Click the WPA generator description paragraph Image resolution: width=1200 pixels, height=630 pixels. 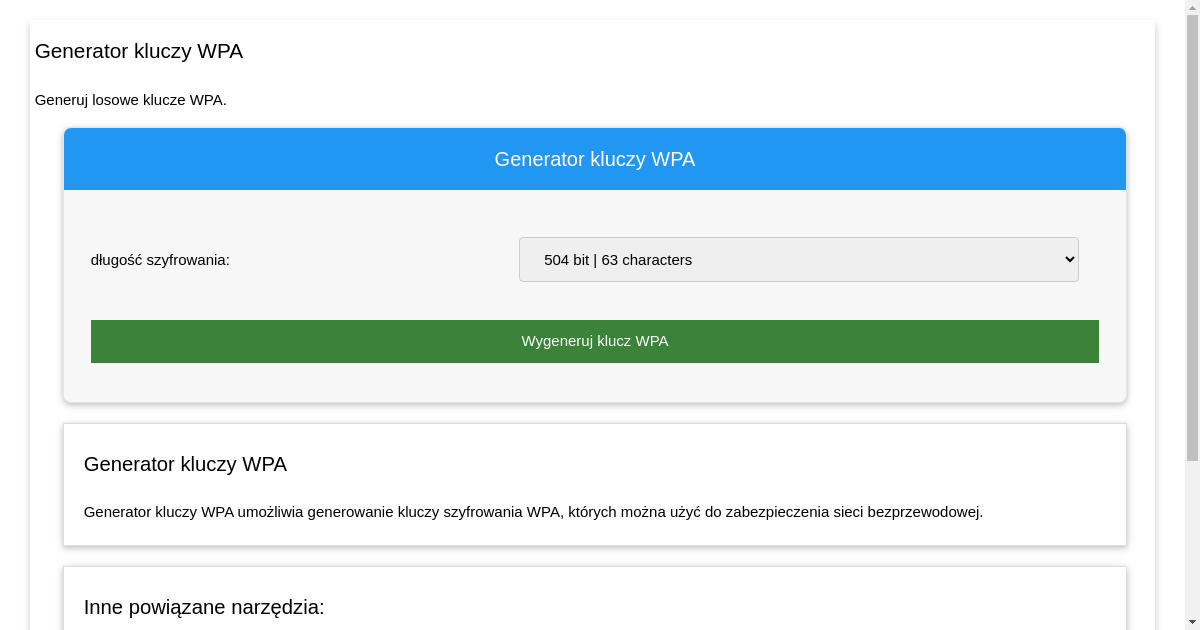point(533,511)
